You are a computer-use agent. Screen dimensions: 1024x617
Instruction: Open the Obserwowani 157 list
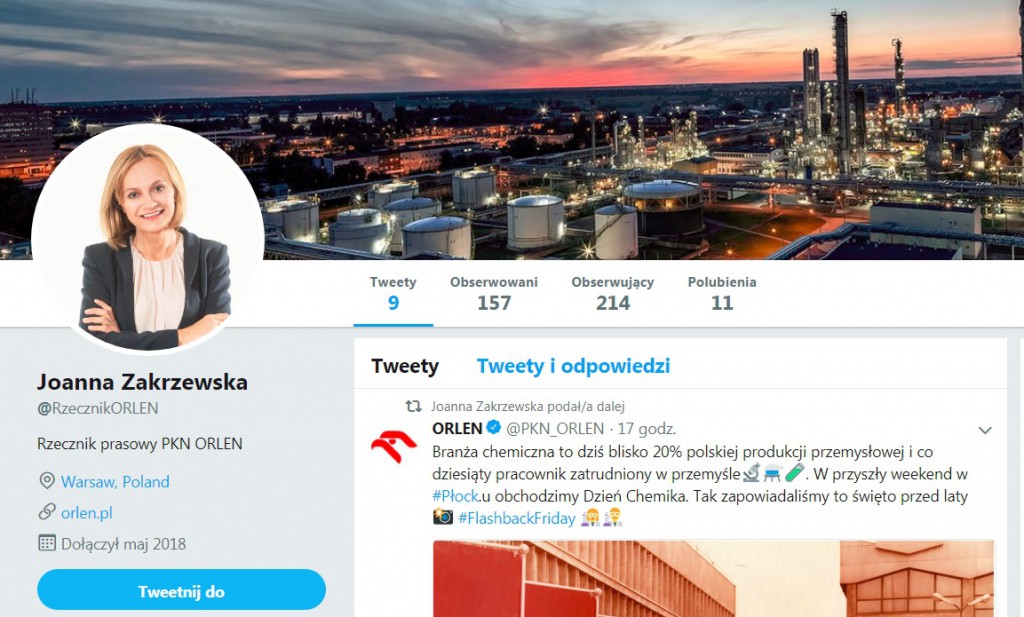click(494, 293)
